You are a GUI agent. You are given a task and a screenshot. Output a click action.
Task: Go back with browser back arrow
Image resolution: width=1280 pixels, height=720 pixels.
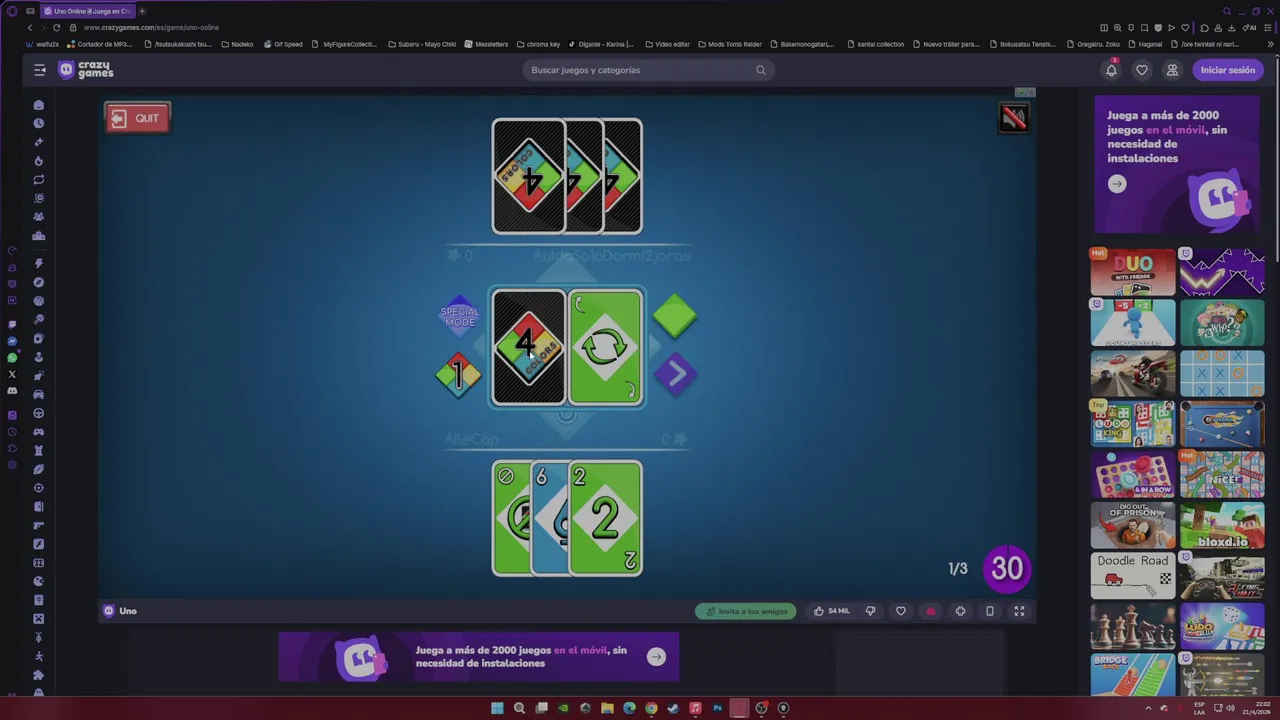click(x=30, y=27)
